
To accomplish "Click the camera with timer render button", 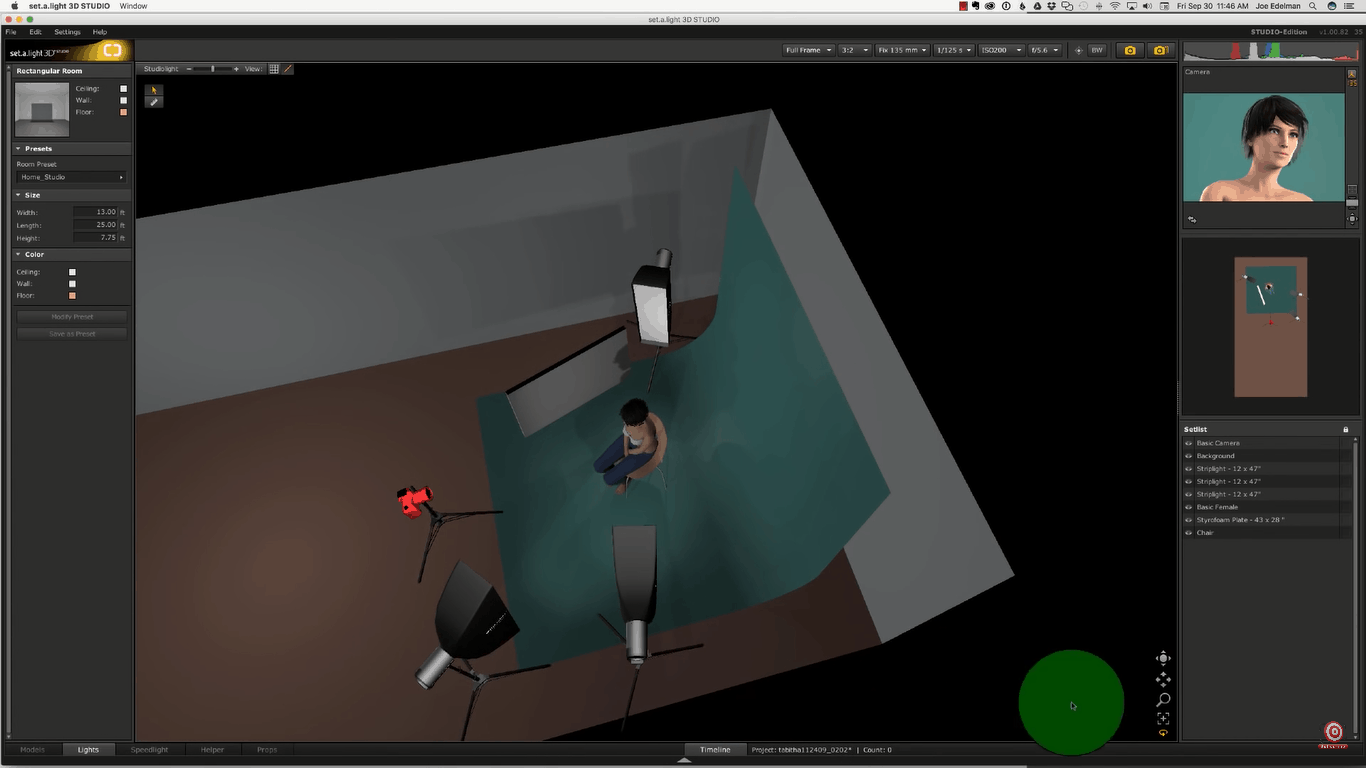I will point(1160,50).
